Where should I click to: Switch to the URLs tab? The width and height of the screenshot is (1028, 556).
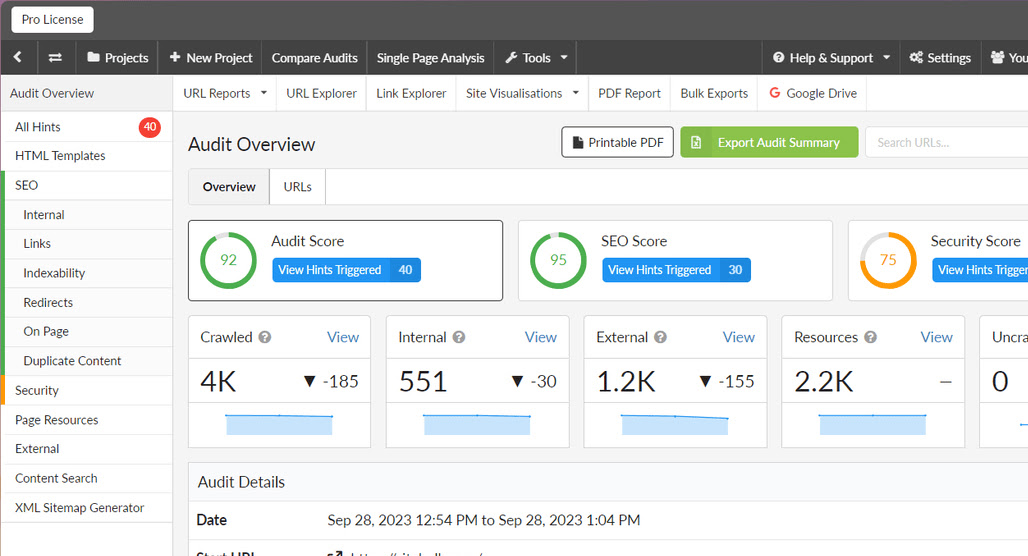[298, 187]
